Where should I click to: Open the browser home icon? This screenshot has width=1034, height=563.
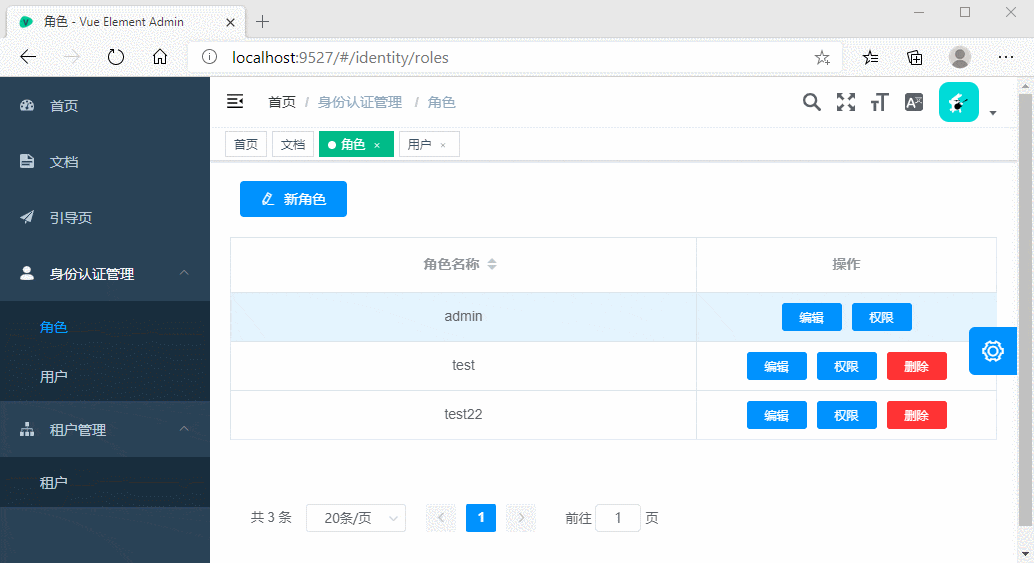[x=160, y=57]
